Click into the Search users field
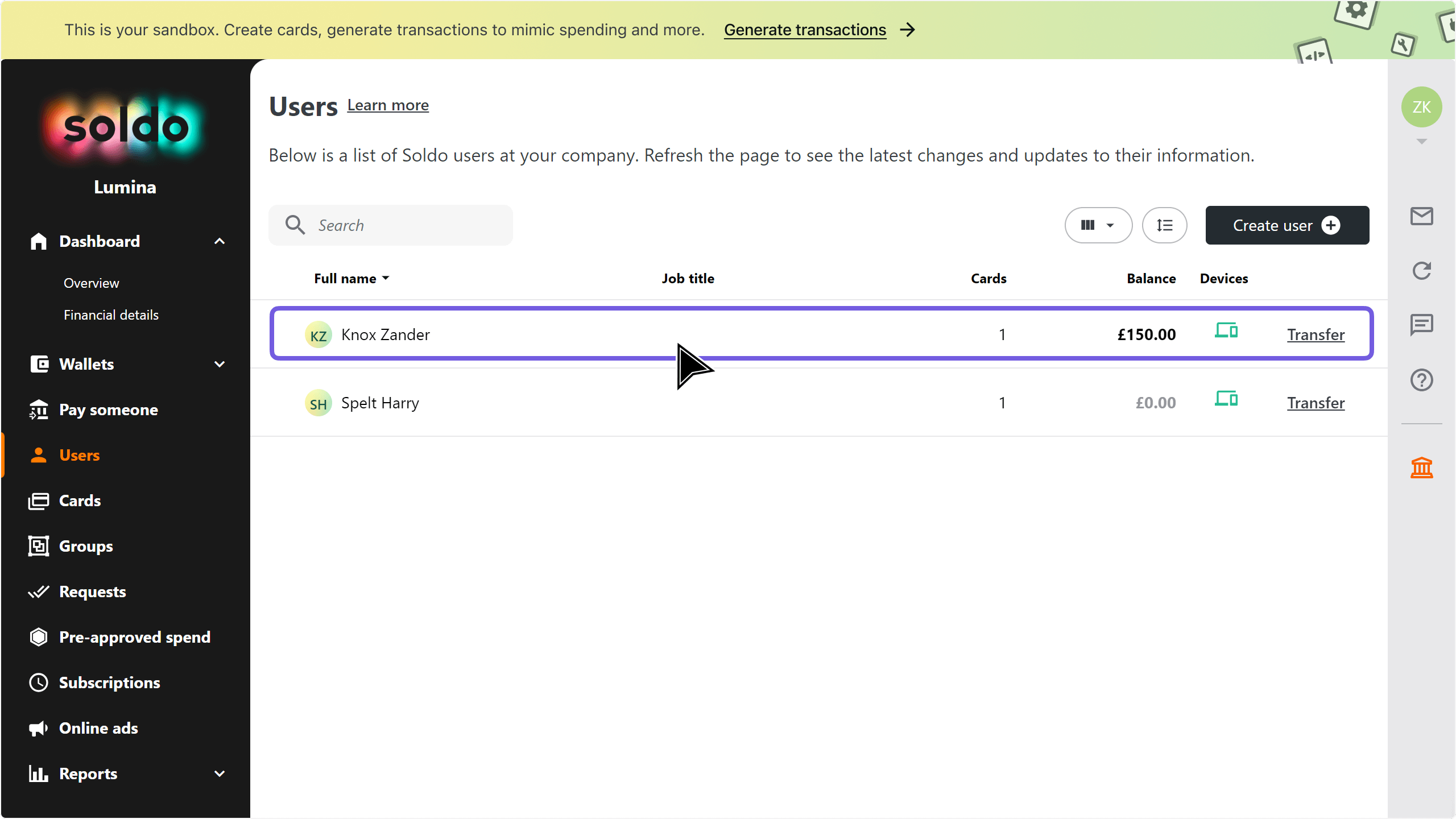This screenshot has width=1456, height=819. tap(404, 225)
